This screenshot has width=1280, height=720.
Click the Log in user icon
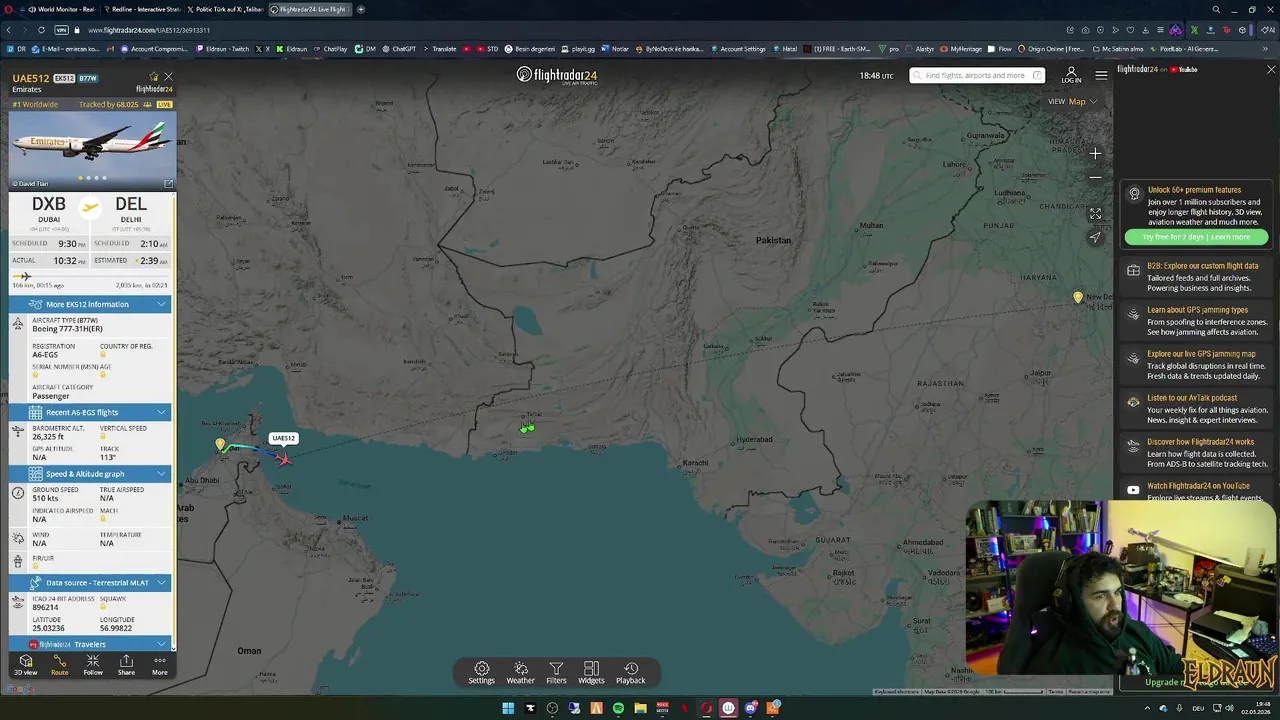1071,75
